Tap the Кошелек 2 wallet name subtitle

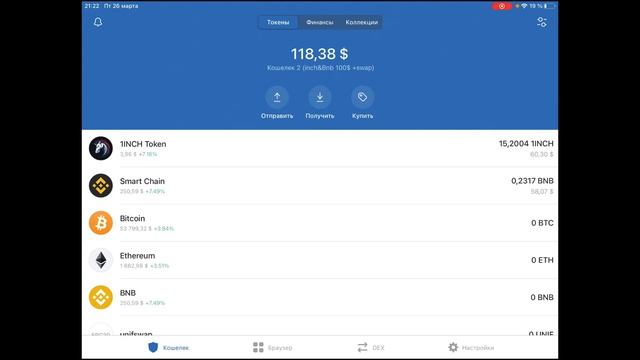click(320, 68)
